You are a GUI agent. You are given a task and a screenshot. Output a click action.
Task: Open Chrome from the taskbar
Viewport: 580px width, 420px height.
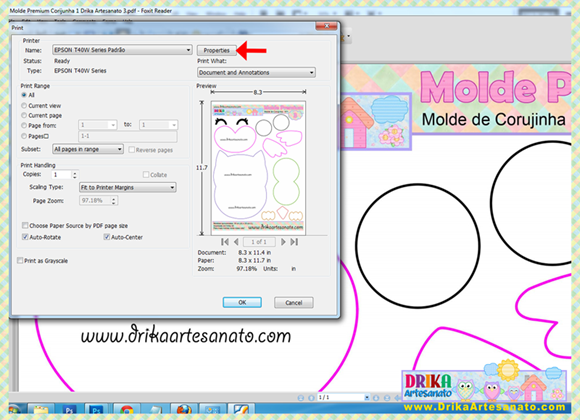click(127, 410)
